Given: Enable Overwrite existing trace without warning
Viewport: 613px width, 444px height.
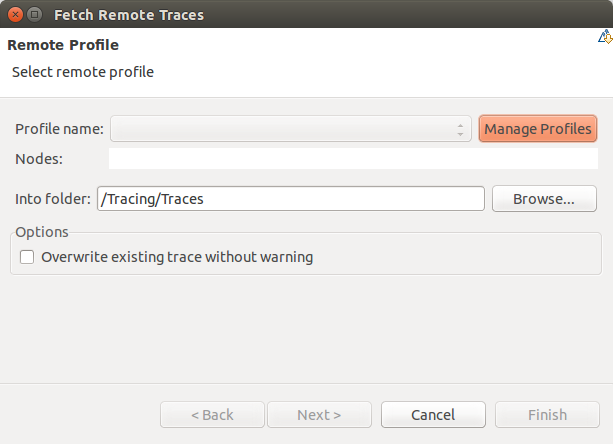Looking at the screenshot, I should tap(27, 257).
